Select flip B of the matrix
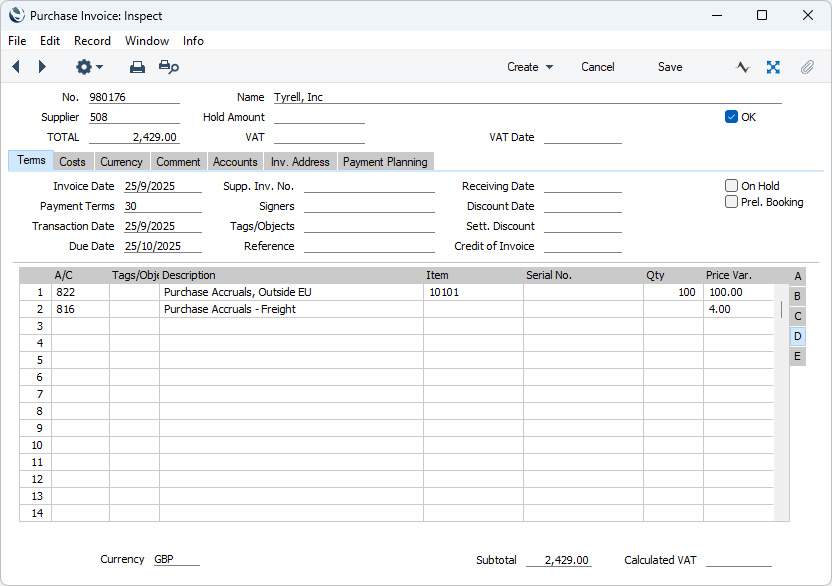 pyautogui.click(x=798, y=296)
